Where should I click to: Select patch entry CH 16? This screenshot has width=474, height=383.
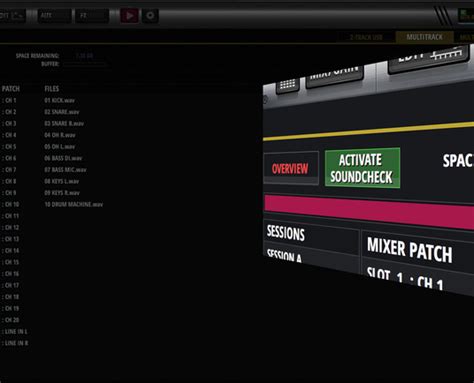[x=10, y=274]
